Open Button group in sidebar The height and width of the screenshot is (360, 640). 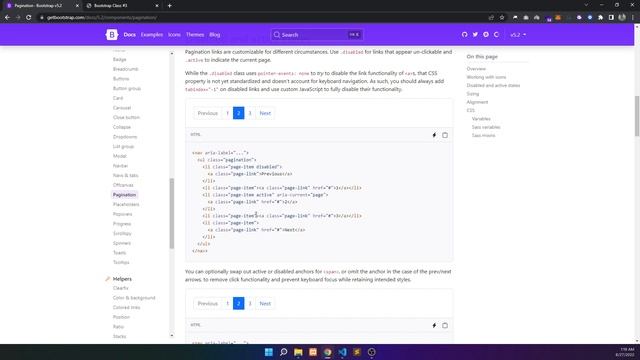[127, 89]
